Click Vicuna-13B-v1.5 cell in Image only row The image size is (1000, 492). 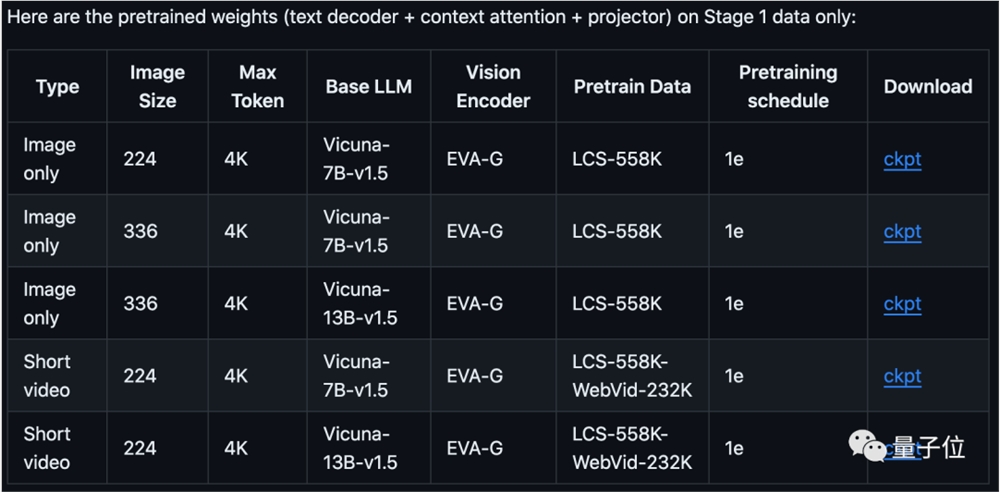(x=360, y=304)
